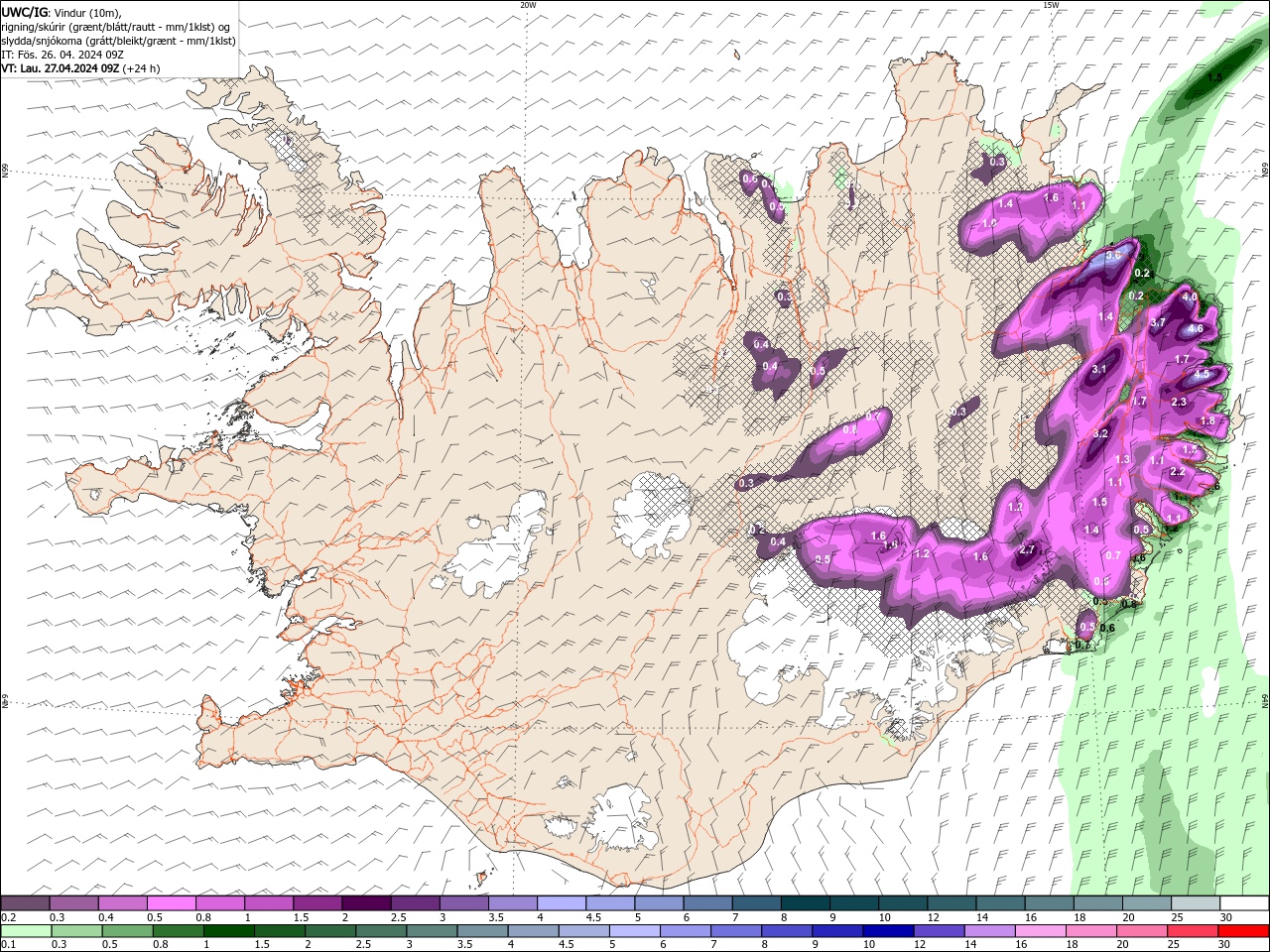The width and height of the screenshot is (1270, 952).
Task: Choose the dark teal upper swatch labeled 8
Action: click(x=804, y=903)
